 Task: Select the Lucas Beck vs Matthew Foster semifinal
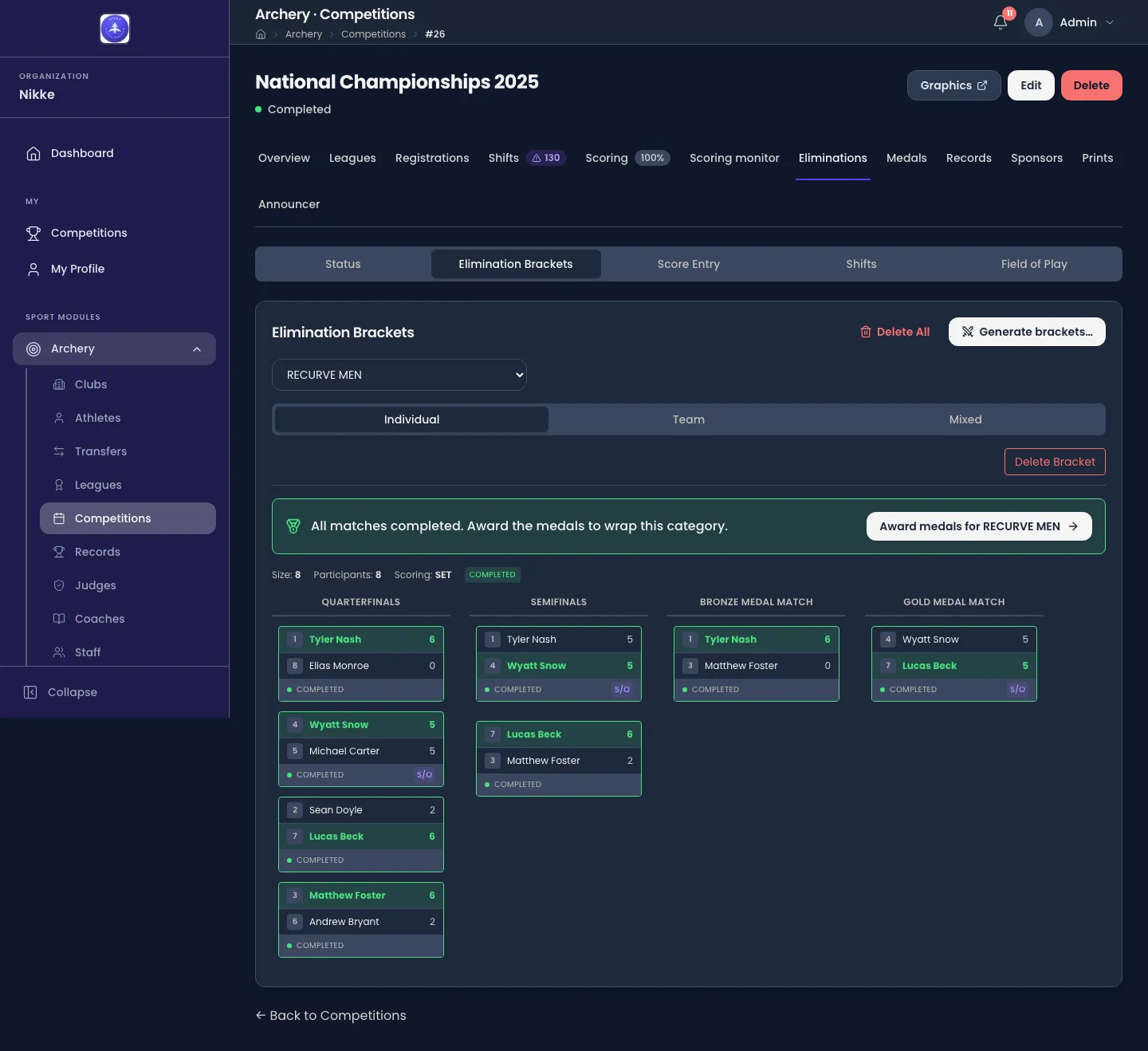tap(559, 758)
